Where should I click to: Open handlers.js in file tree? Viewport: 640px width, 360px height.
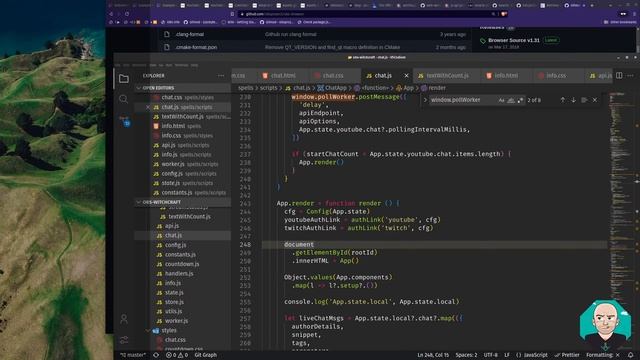[182, 273]
